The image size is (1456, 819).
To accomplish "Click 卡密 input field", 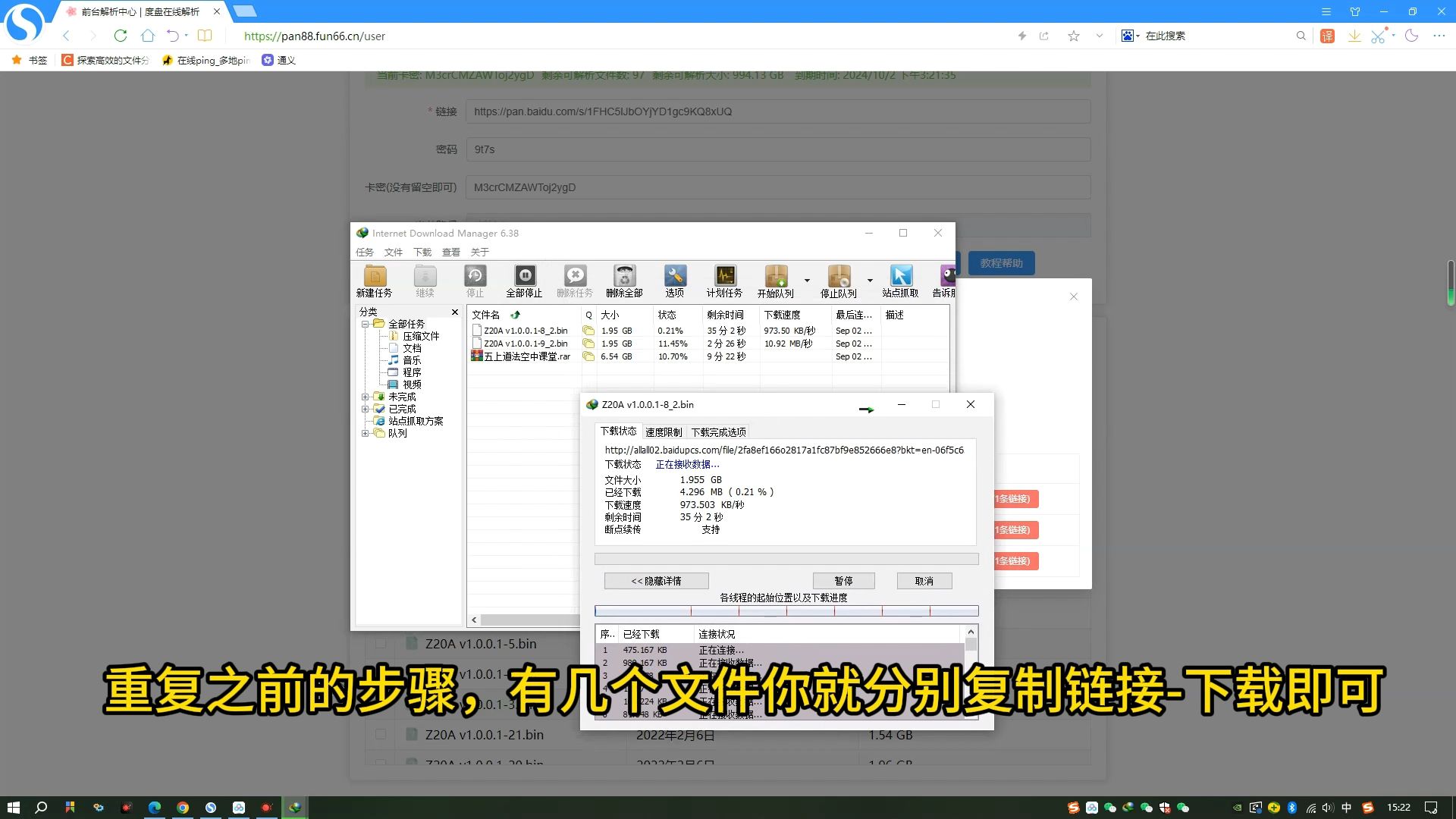I will [778, 187].
